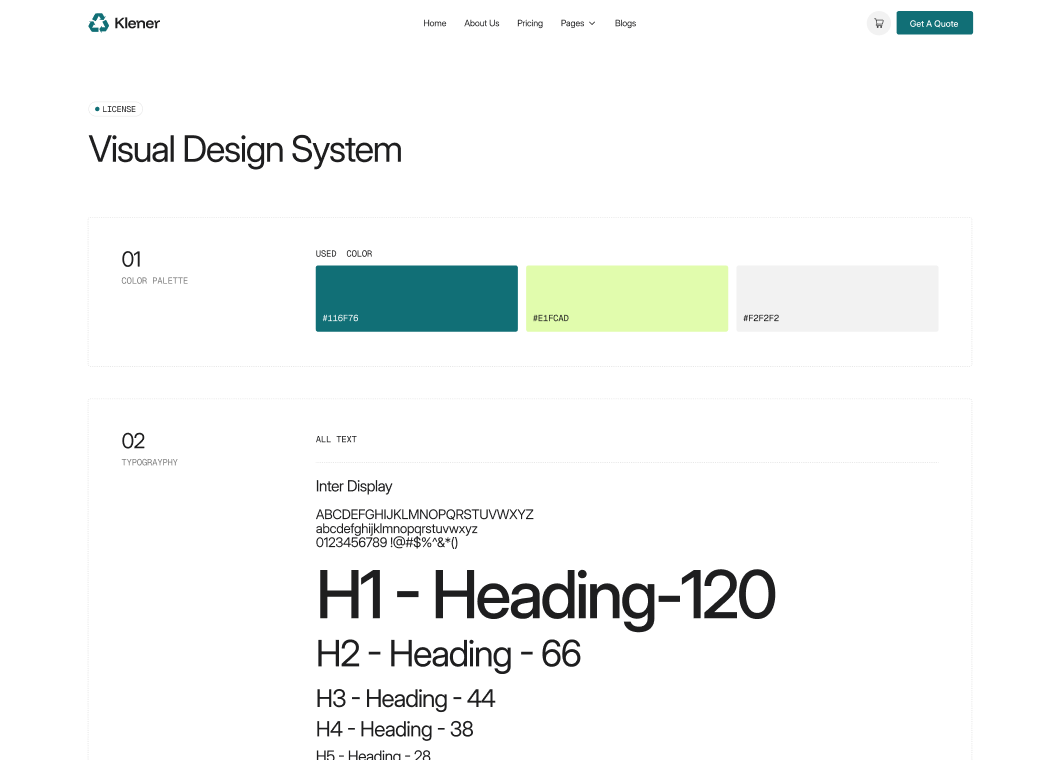Click the Inter Display font name

pyautogui.click(x=354, y=487)
